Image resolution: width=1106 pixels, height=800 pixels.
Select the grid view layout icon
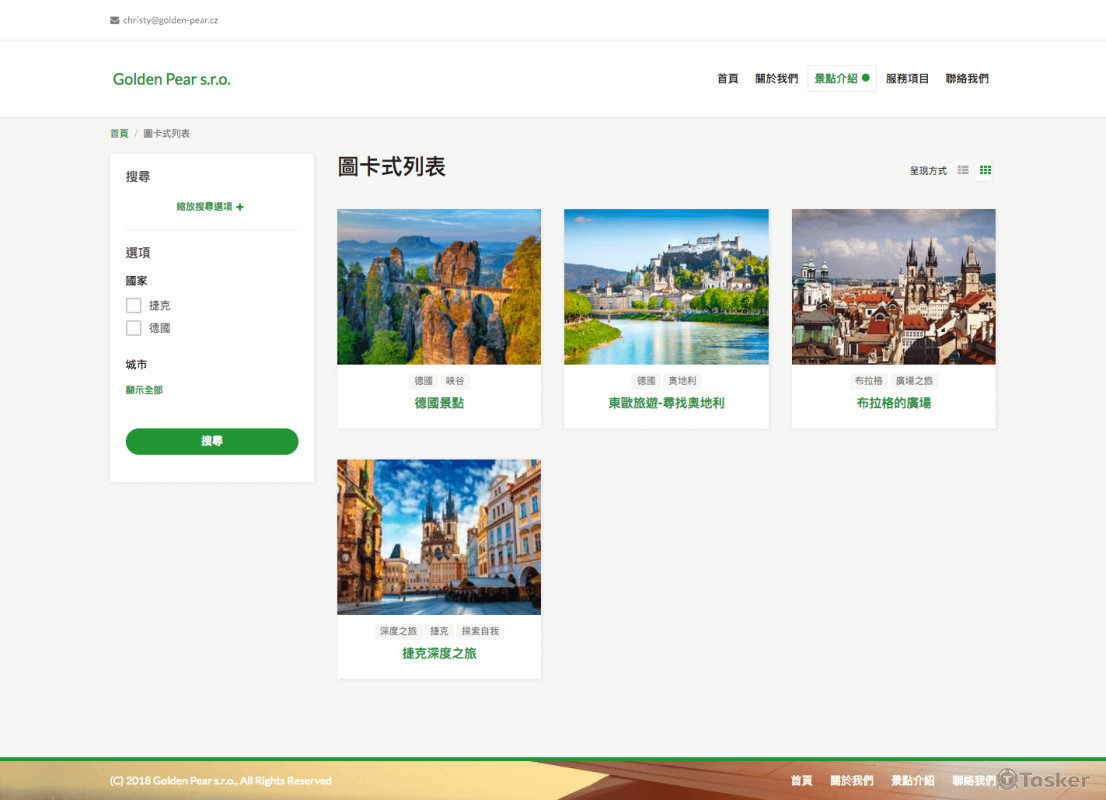[x=985, y=170]
